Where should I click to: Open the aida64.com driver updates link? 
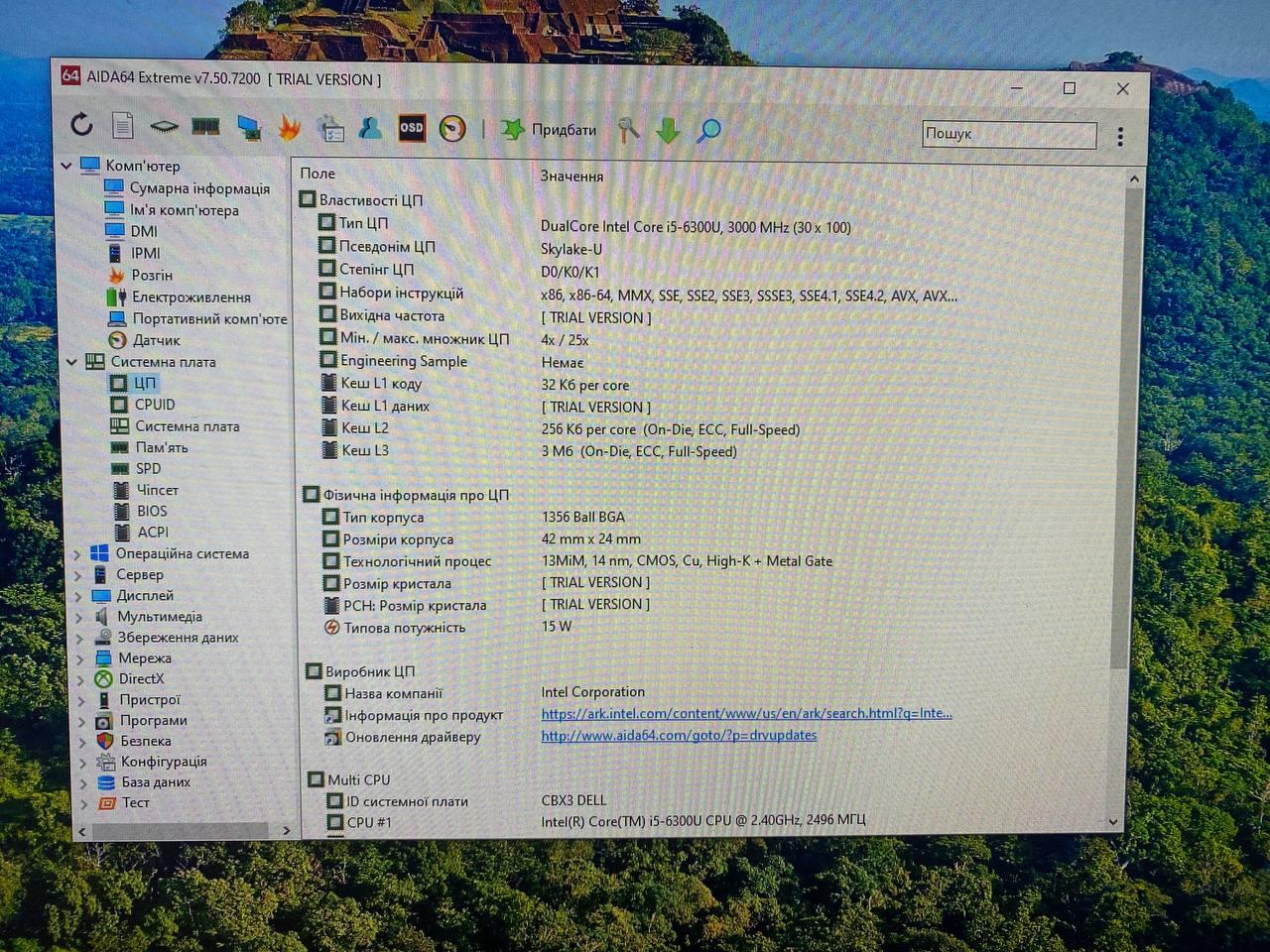679,735
